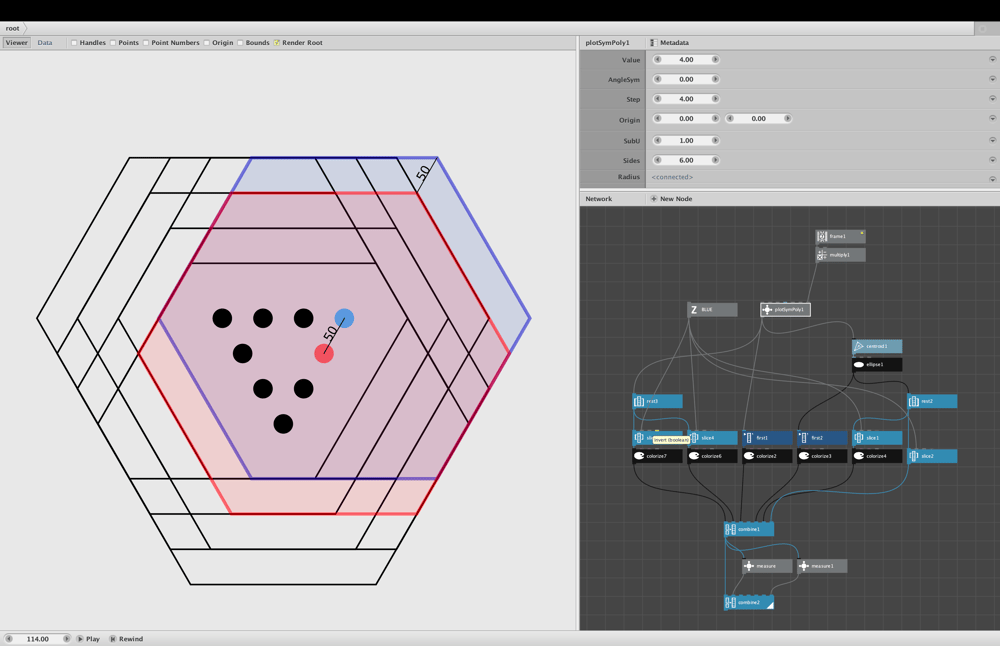This screenshot has width=1000, height=646.
Task: Click the AngleSym value field 0.00
Action: (x=686, y=79)
